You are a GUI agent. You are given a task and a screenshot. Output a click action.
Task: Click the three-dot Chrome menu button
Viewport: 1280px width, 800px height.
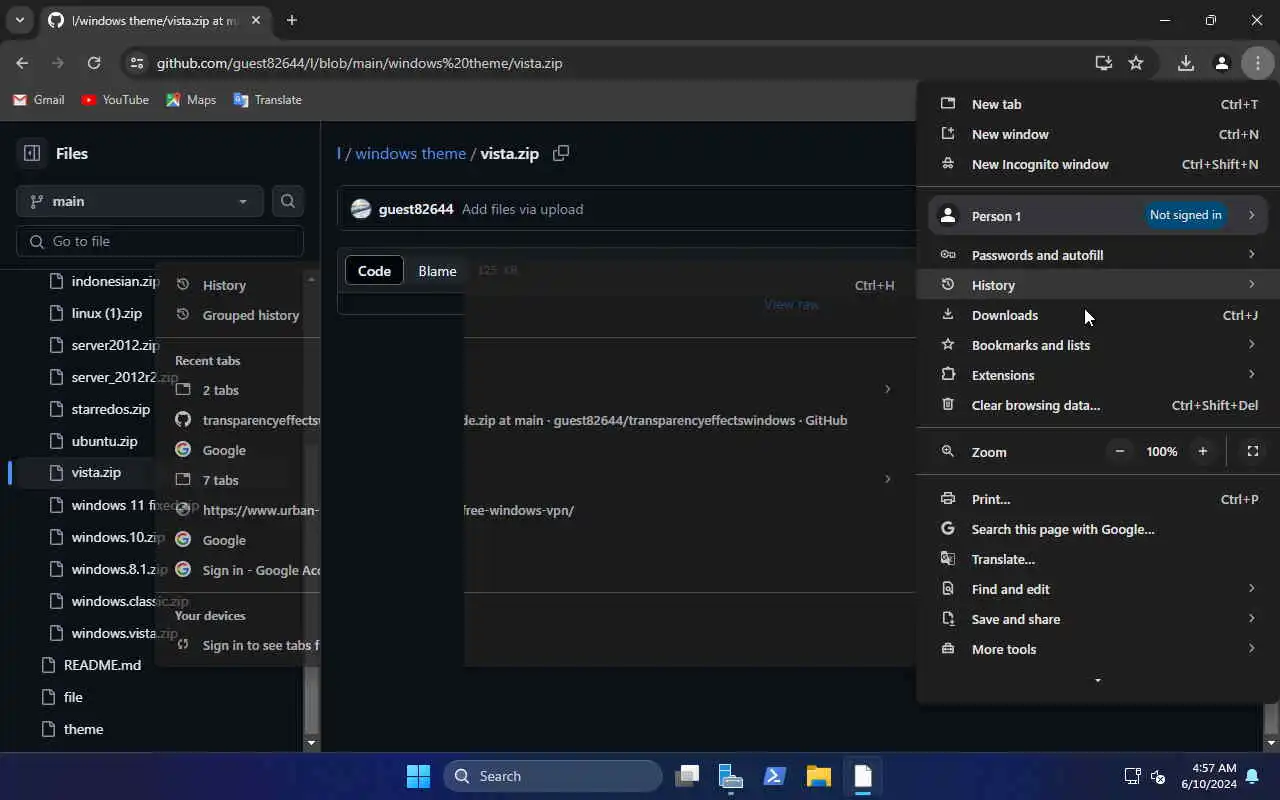(x=1257, y=63)
